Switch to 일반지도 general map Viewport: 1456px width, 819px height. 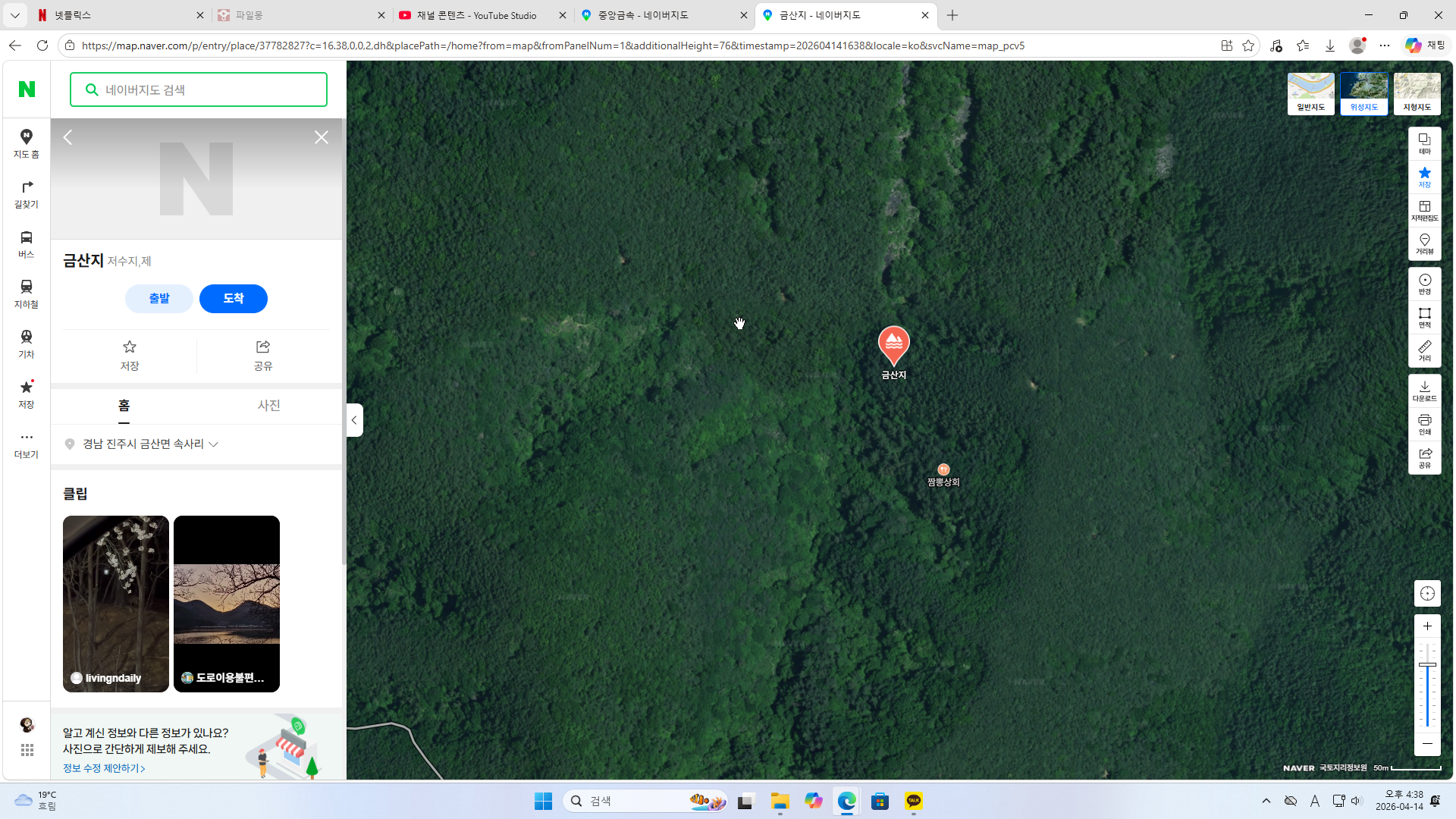[1310, 94]
